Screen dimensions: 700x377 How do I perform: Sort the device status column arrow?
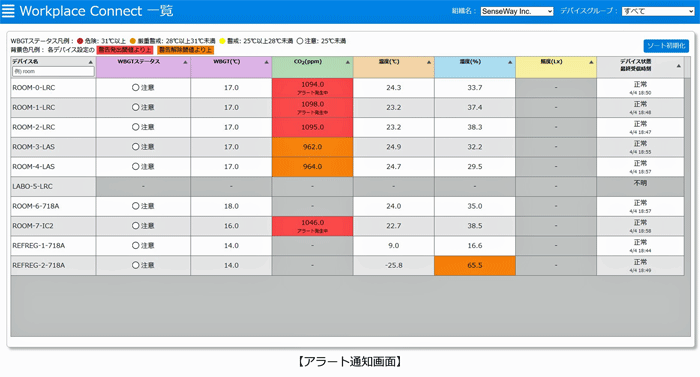[679, 66]
